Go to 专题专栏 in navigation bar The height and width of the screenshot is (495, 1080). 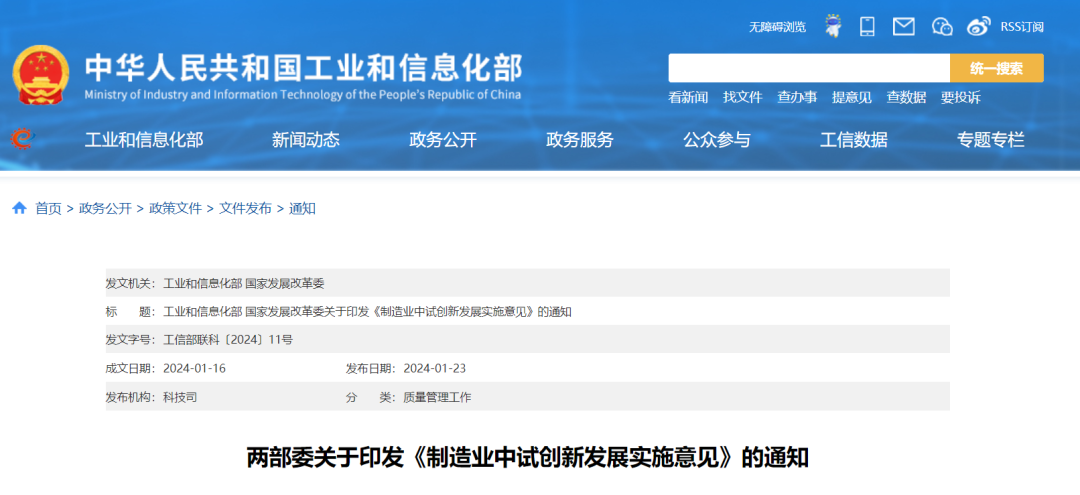pyautogui.click(x=990, y=140)
